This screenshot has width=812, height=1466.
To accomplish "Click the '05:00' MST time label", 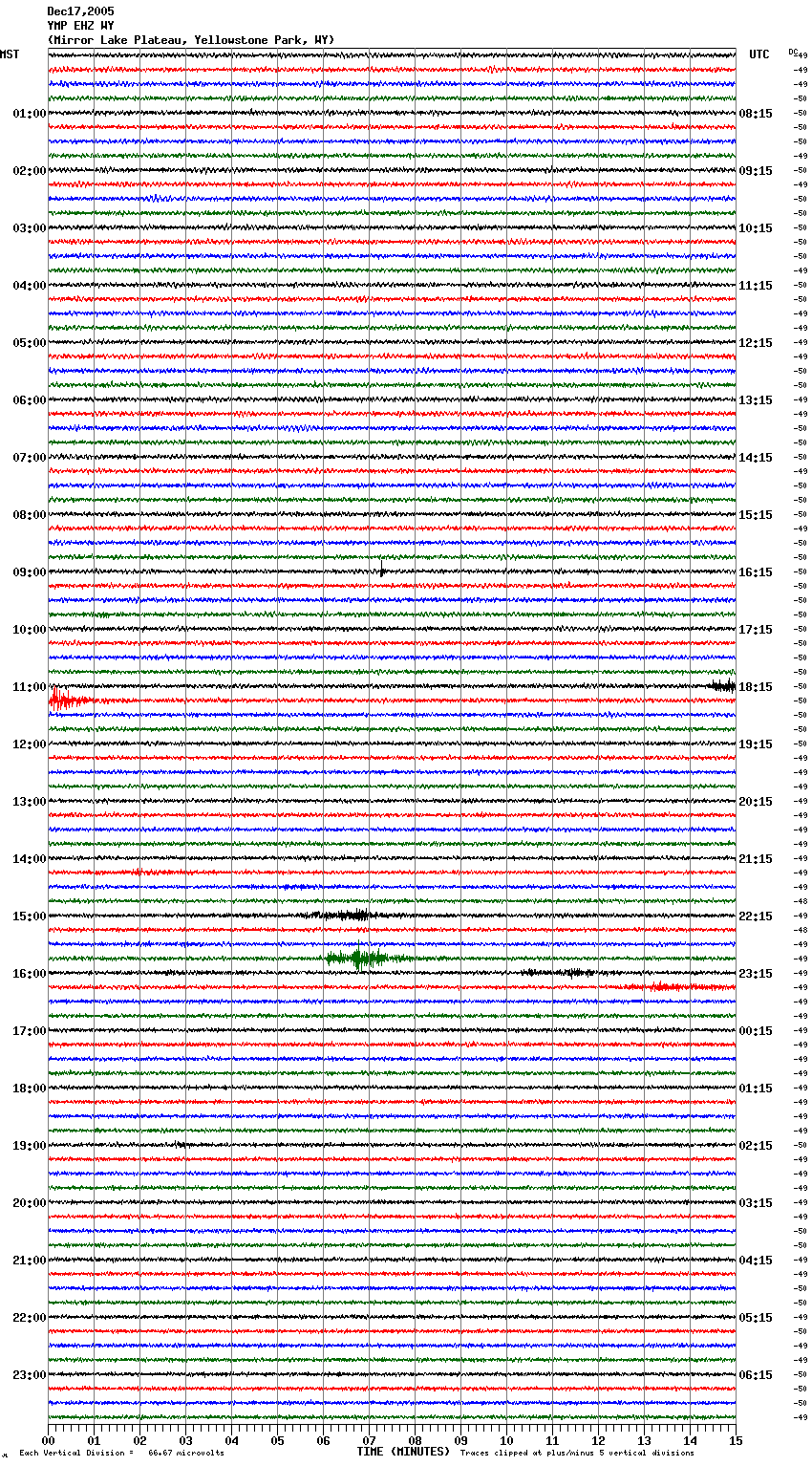I will pyautogui.click(x=30, y=343).
